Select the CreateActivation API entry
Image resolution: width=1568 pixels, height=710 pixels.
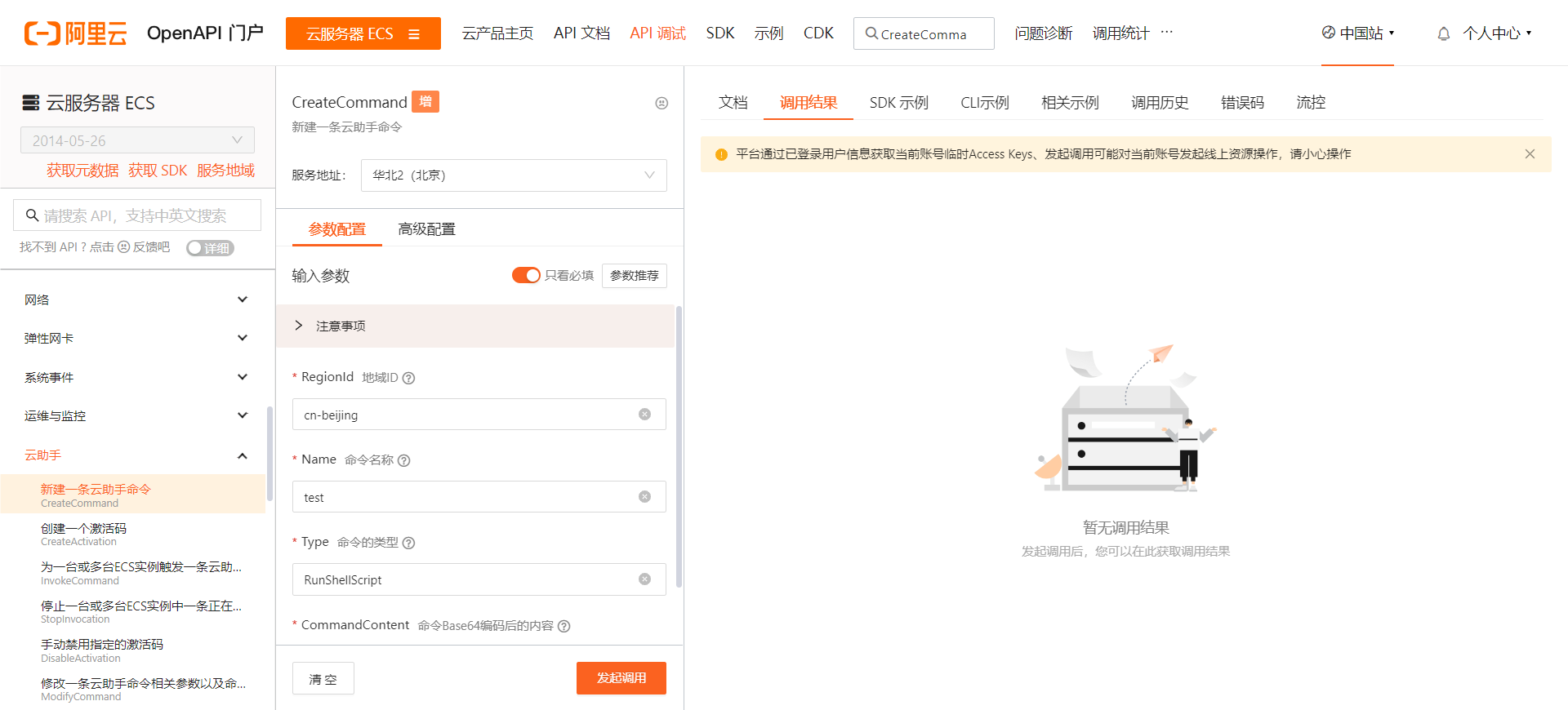coord(133,535)
